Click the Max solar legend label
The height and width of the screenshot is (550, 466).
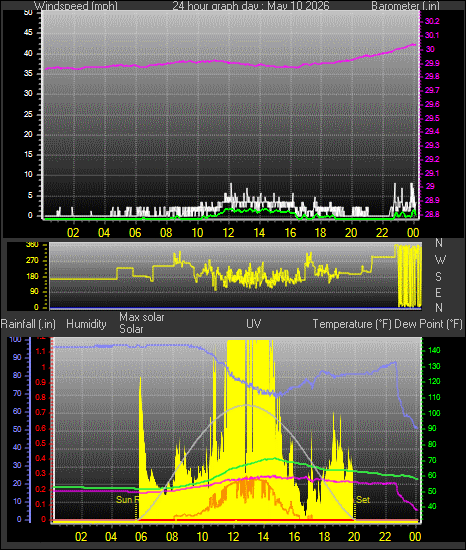coord(142,317)
